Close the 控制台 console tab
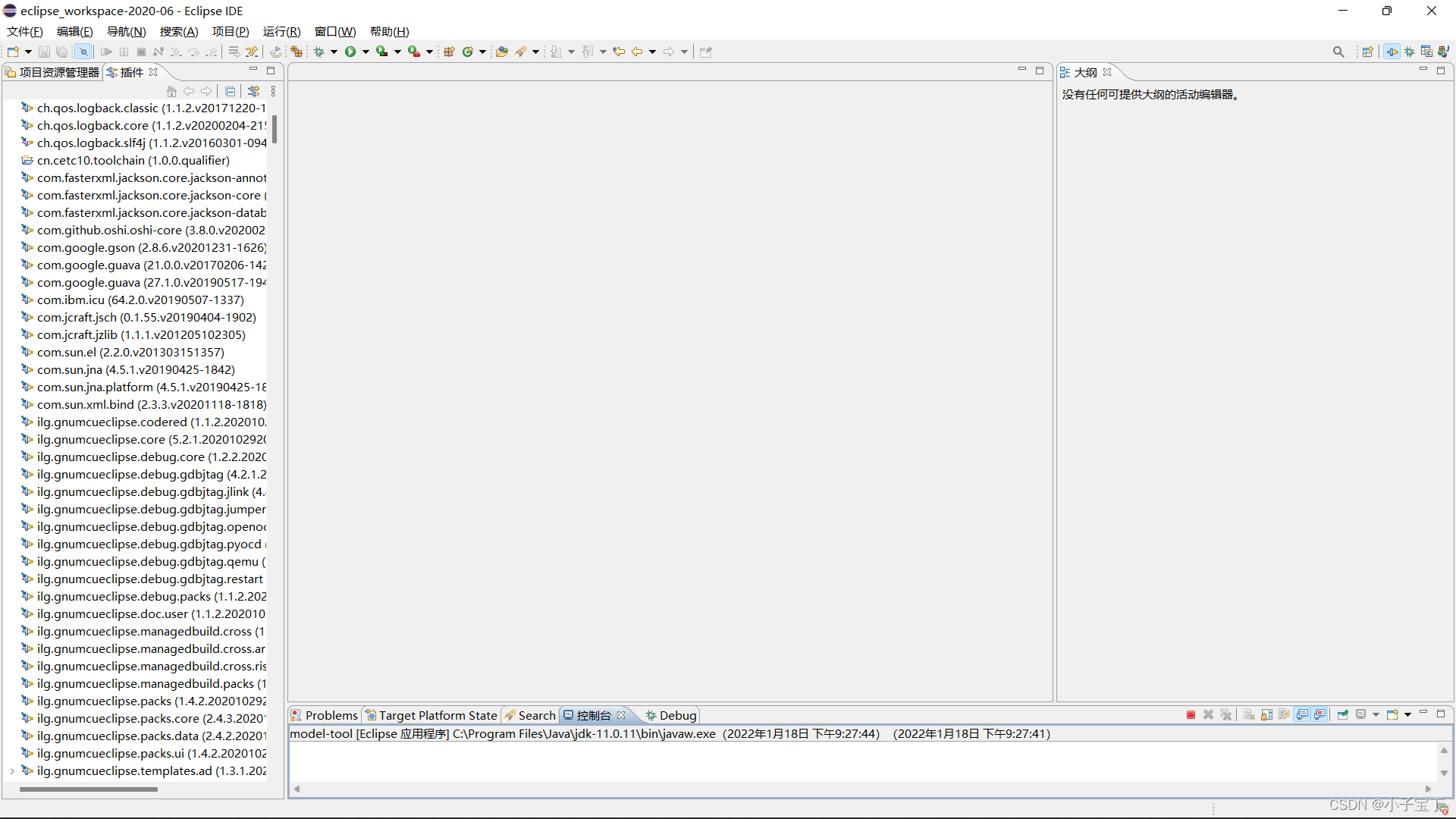Viewport: 1456px width, 819px height. tap(621, 715)
